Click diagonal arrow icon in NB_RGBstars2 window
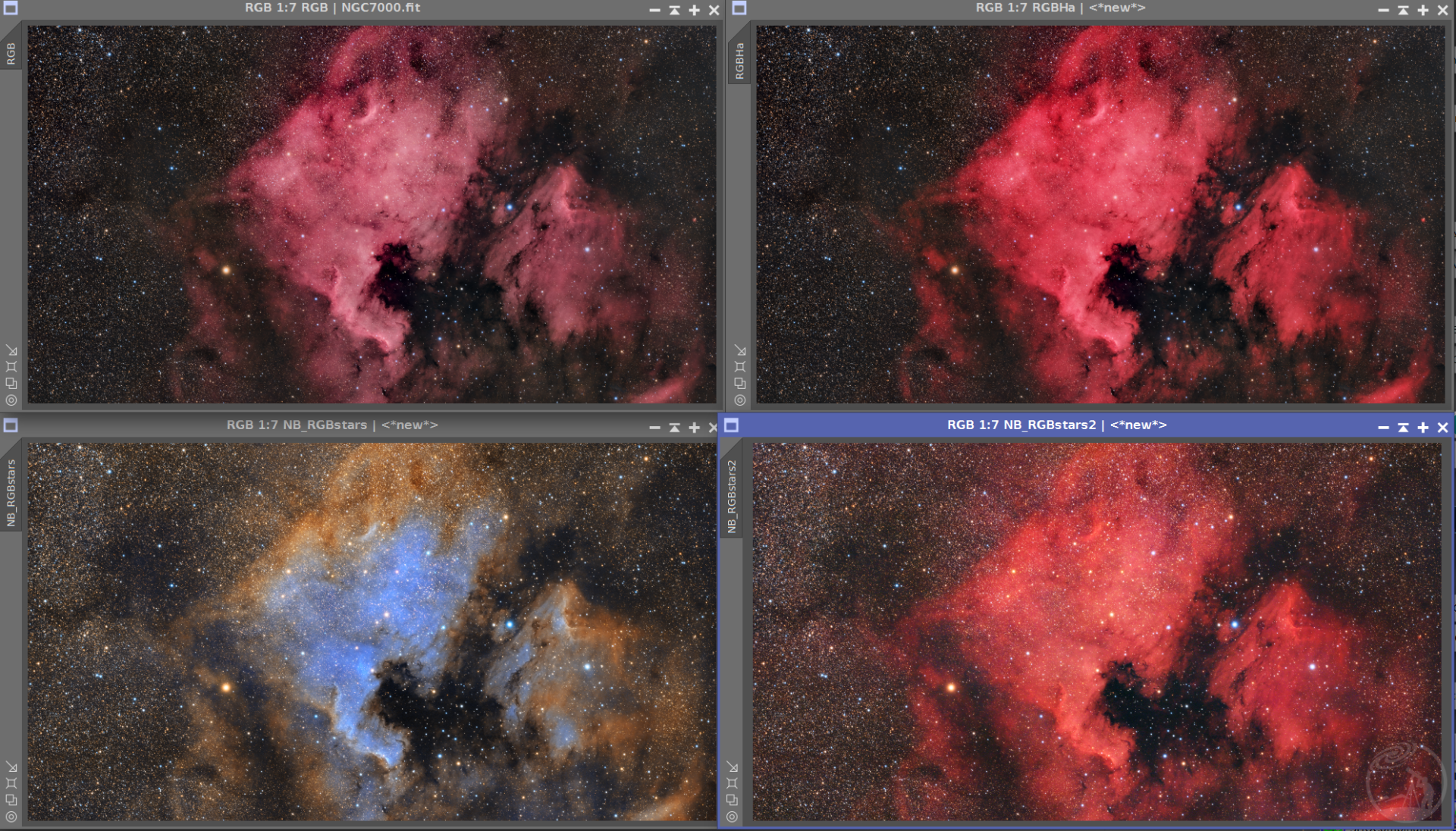The image size is (1456, 831). tap(732, 767)
